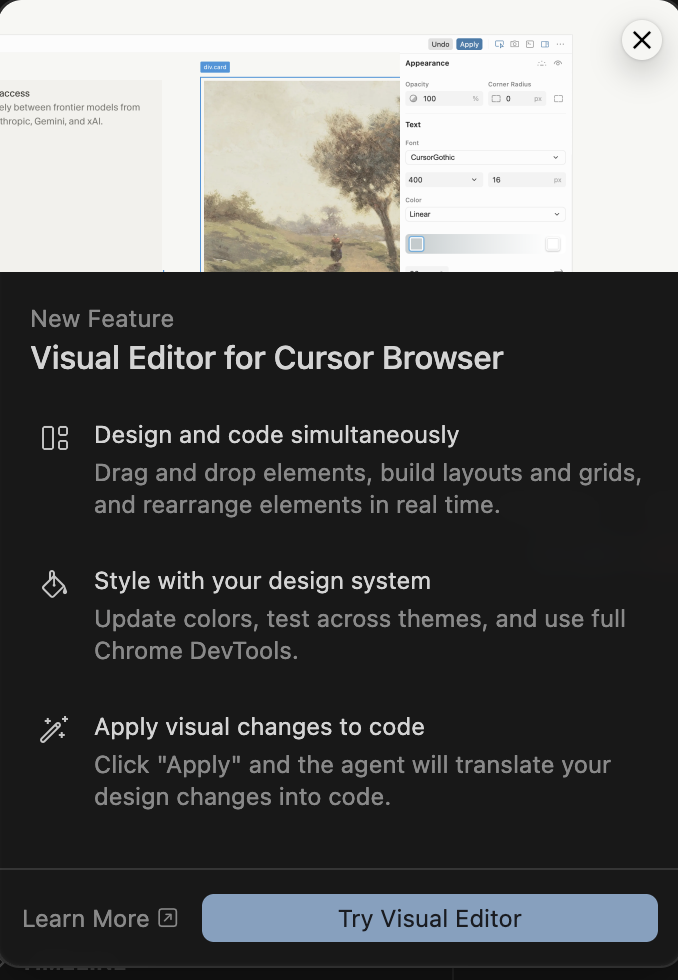The image size is (678, 980).
Task: Open the three-dot more options menu
Action: 561,44
